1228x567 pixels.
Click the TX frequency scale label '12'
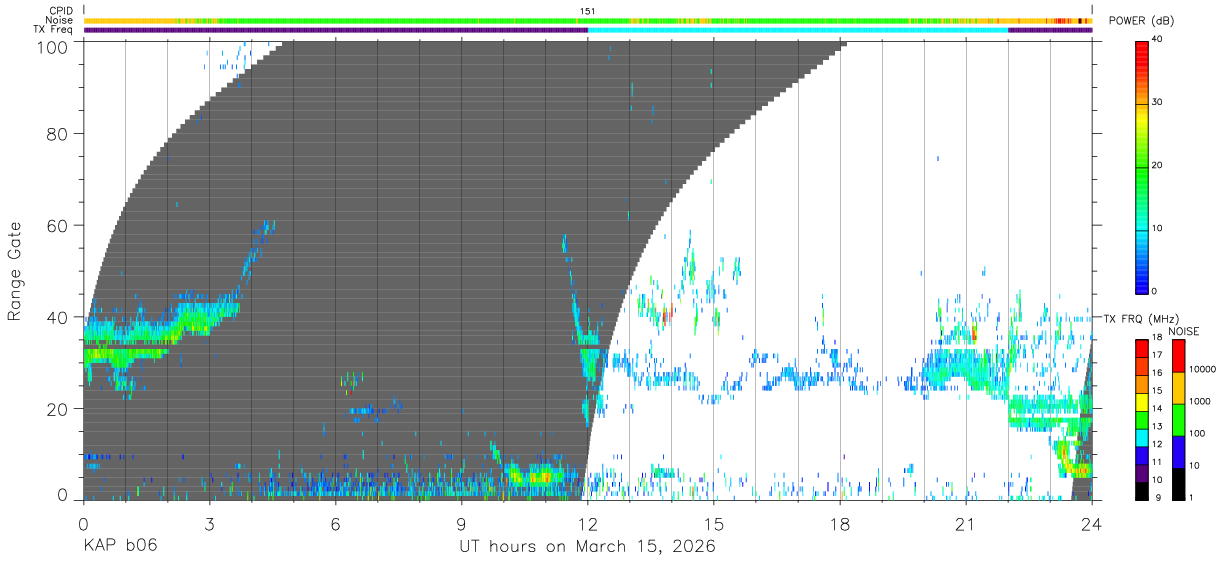pos(1158,444)
